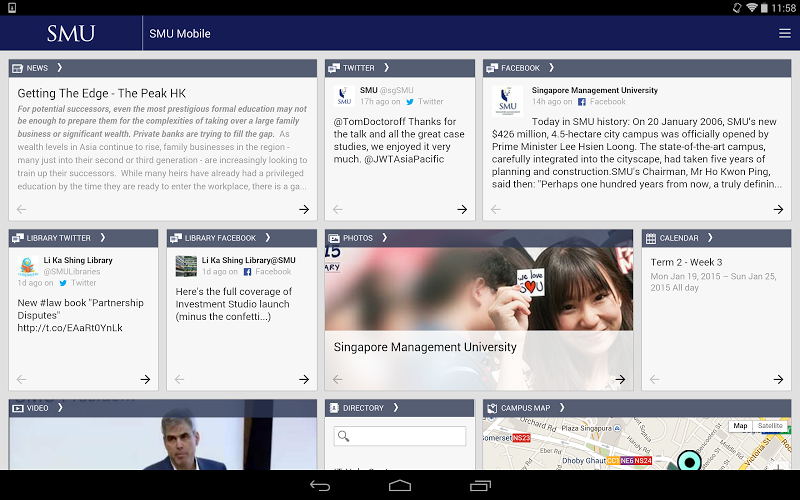This screenshot has height=500, width=800.
Task: Tap the Android recent apps button
Action: tap(480, 486)
